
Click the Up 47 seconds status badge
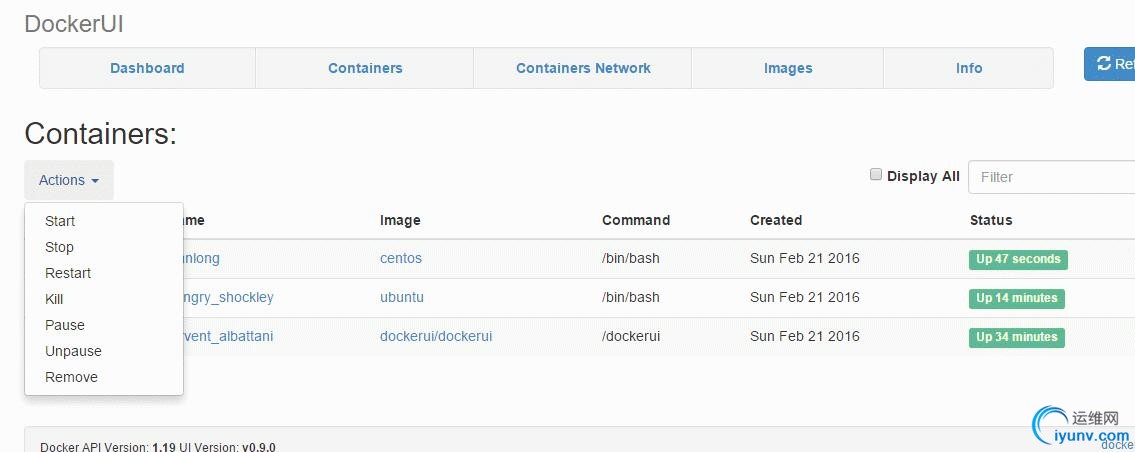point(1018,259)
